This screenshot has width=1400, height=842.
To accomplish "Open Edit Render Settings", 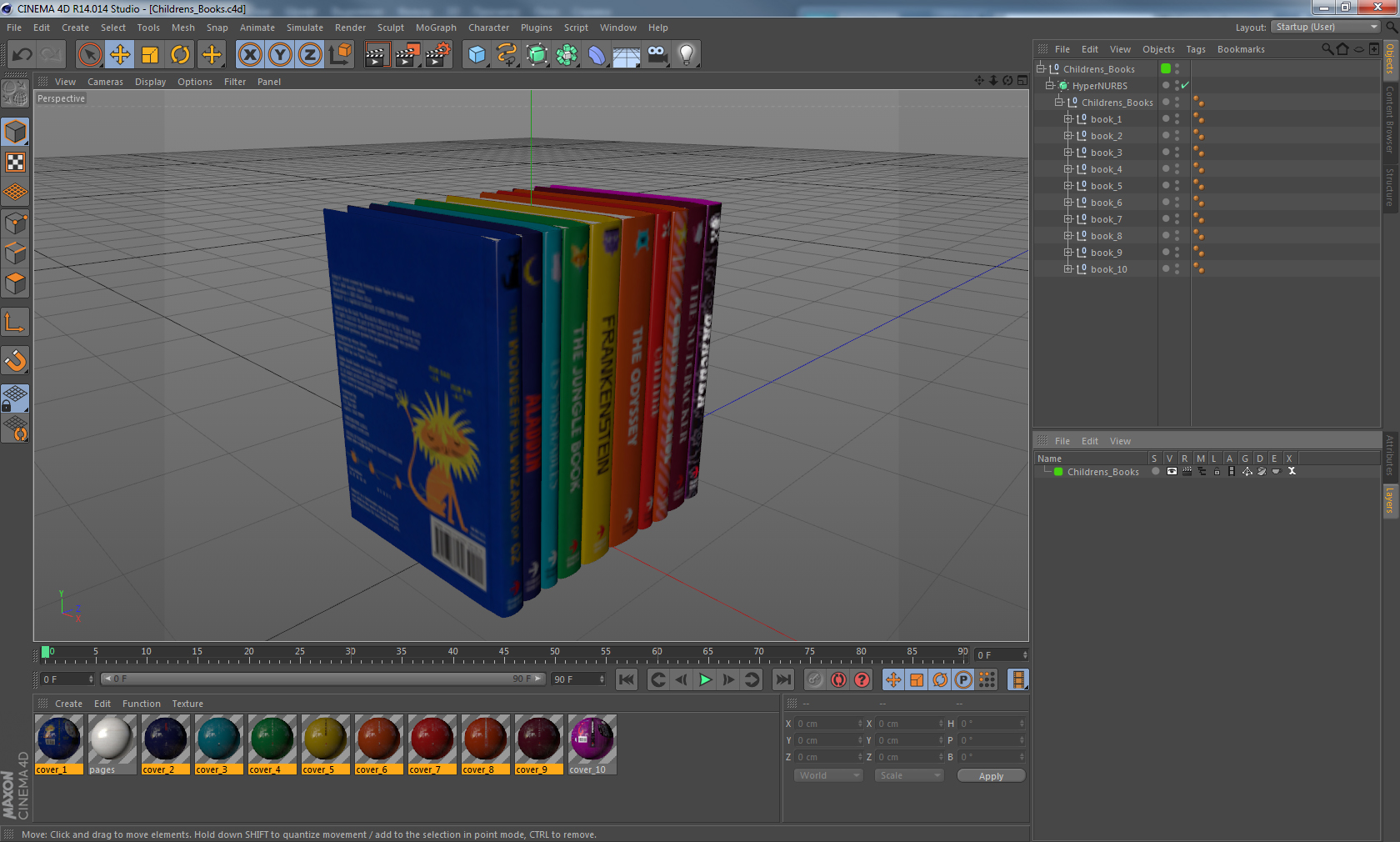I will [438, 55].
